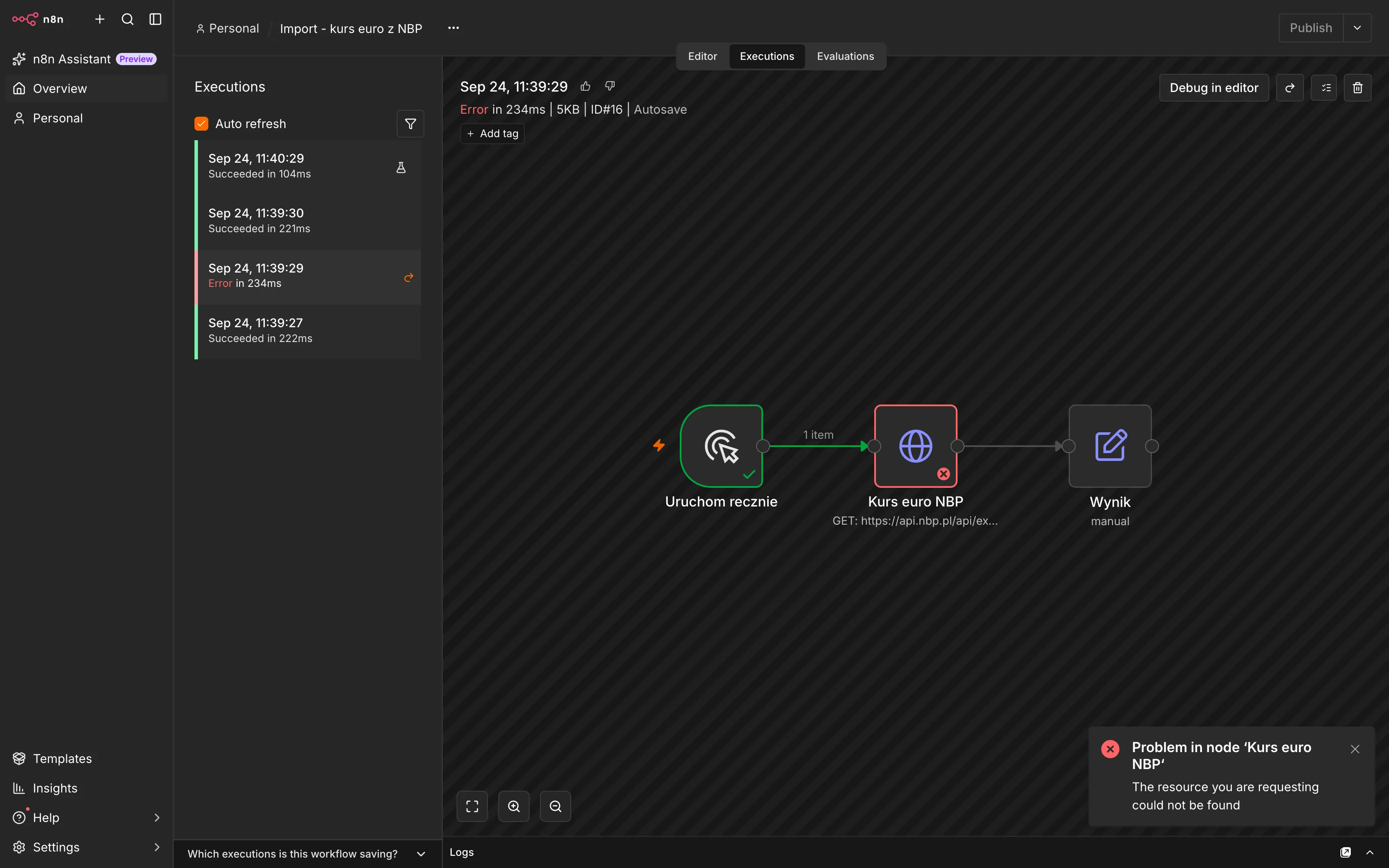Zoom out on the canvas
The width and height of the screenshot is (1389, 868).
pos(556,806)
